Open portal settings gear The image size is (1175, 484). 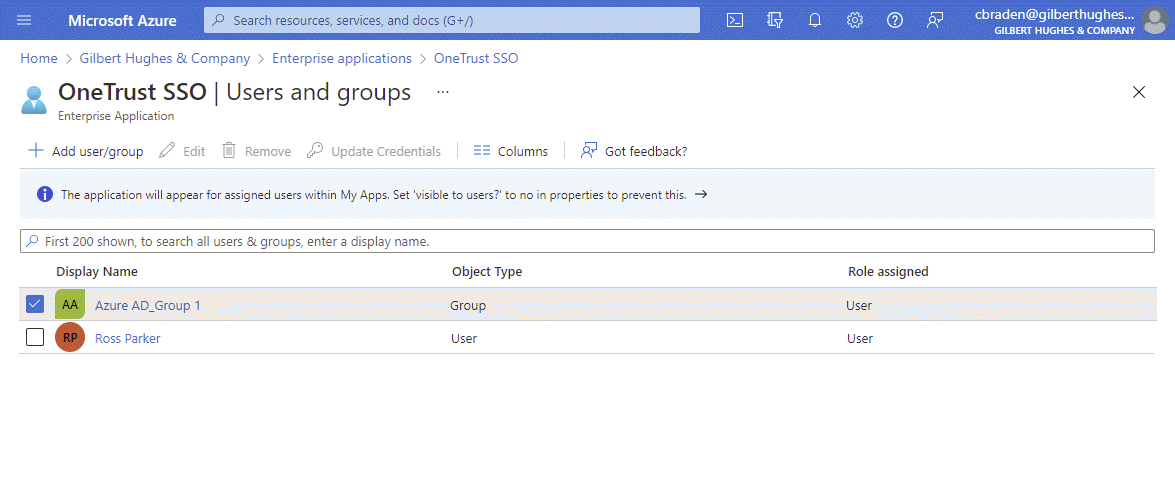pos(854,20)
